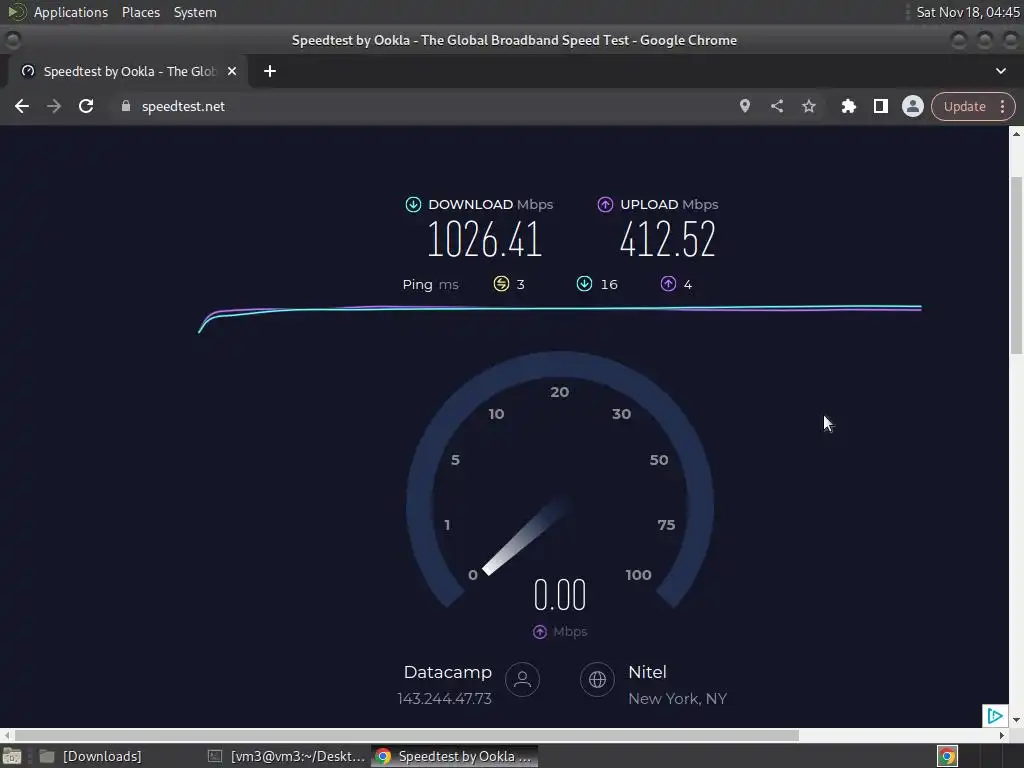Share this page from address bar
The image size is (1024, 768).
coord(776,106)
